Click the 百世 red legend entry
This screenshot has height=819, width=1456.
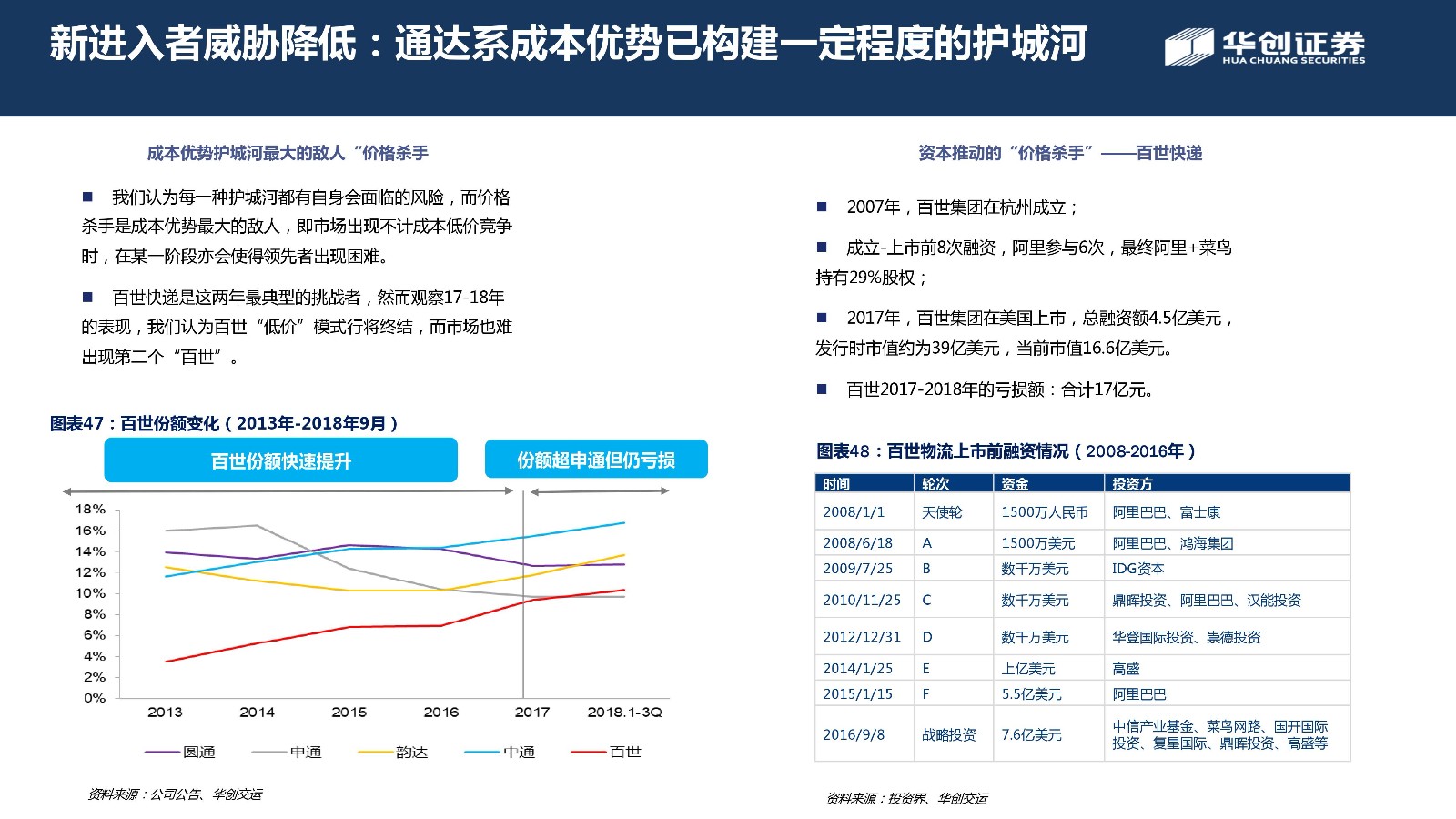[606, 752]
